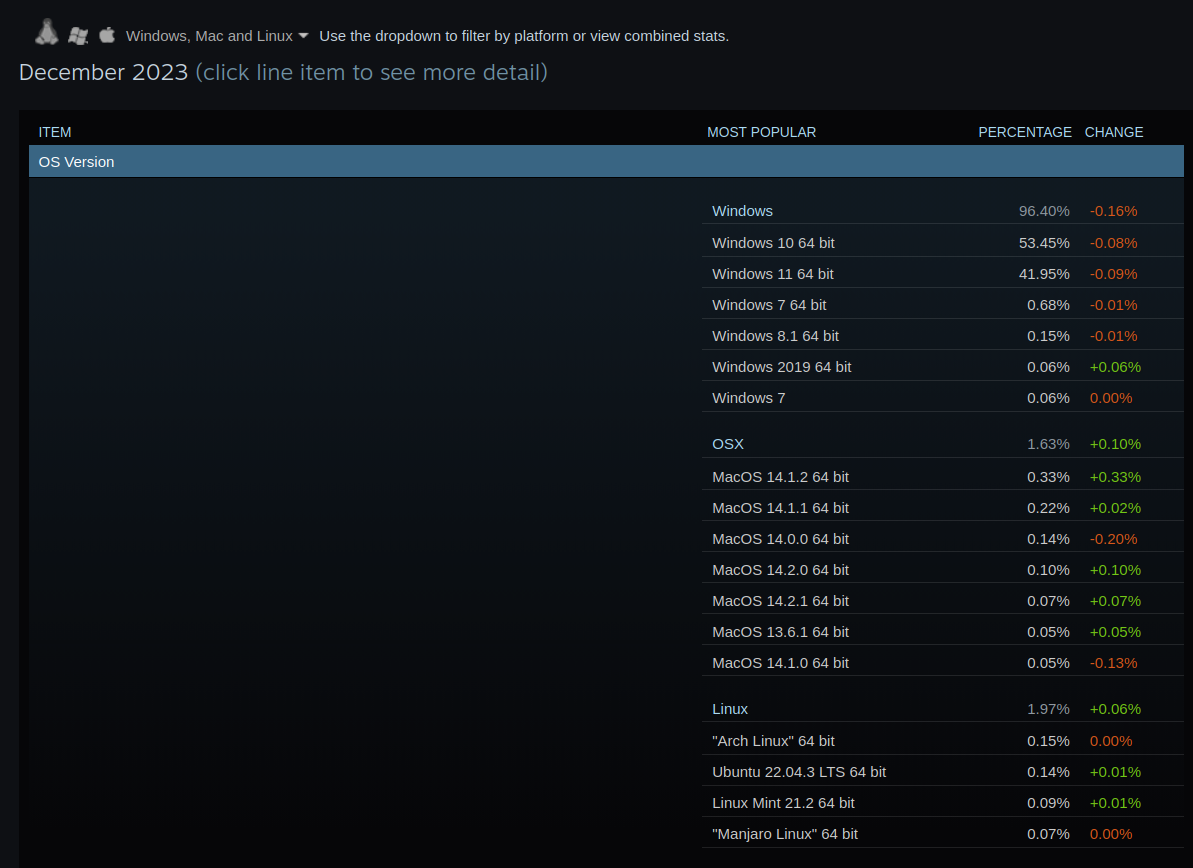Click the 96.40% Windows percentage value
This screenshot has width=1193, height=868.
point(1044,211)
